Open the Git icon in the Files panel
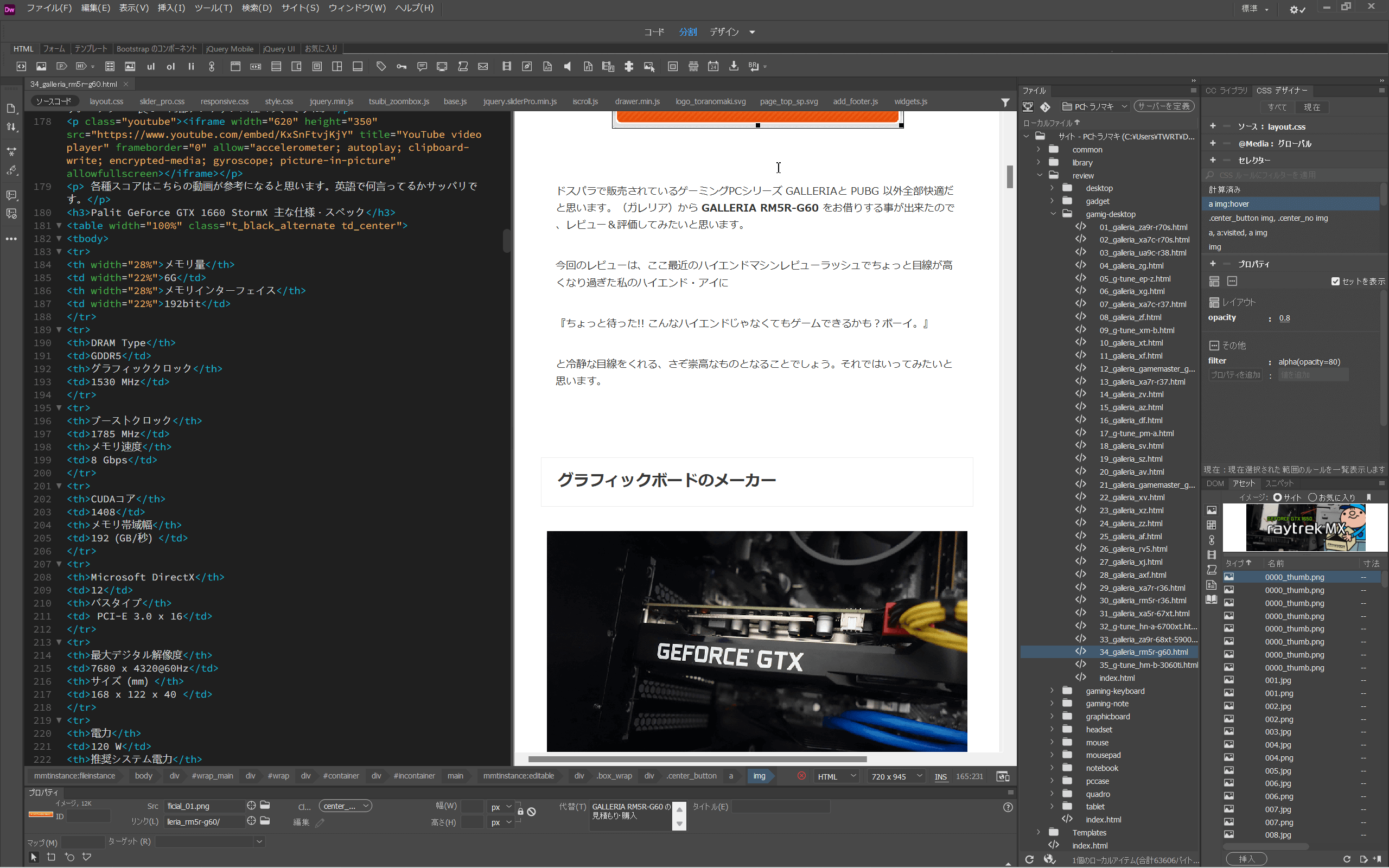The image size is (1389, 868). click(x=1045, y=107)
